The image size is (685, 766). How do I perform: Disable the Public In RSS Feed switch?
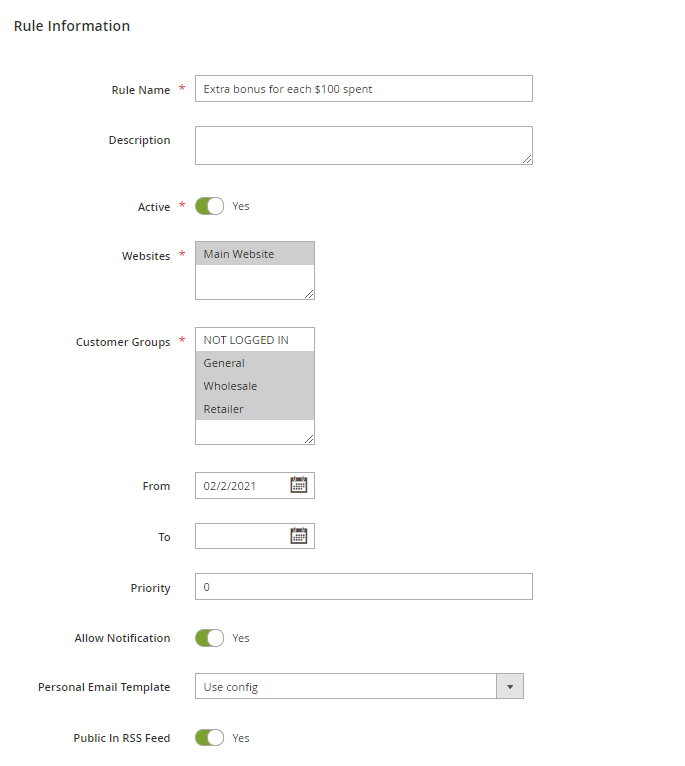(209, 738)
